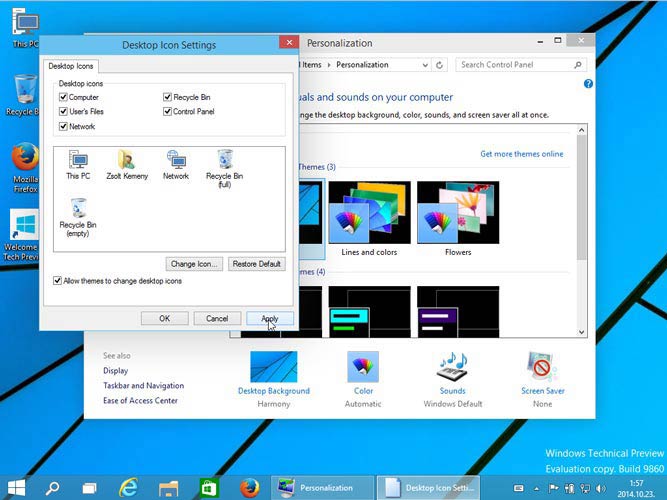The width and height of the screenshot is (667, 500).
Task: Open Desktop Background settings icon
Action: (x=274, y=367)
